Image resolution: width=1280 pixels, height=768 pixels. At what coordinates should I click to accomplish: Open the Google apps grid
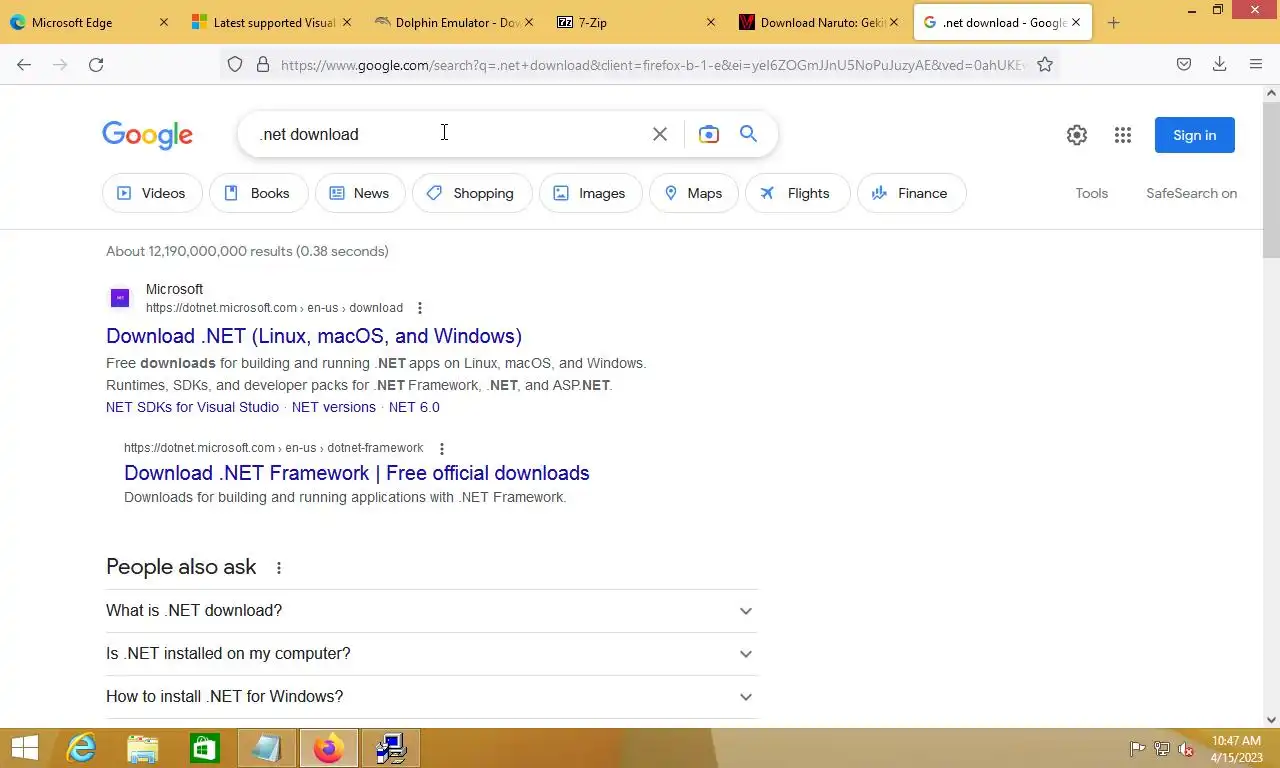pos(1123,135)
